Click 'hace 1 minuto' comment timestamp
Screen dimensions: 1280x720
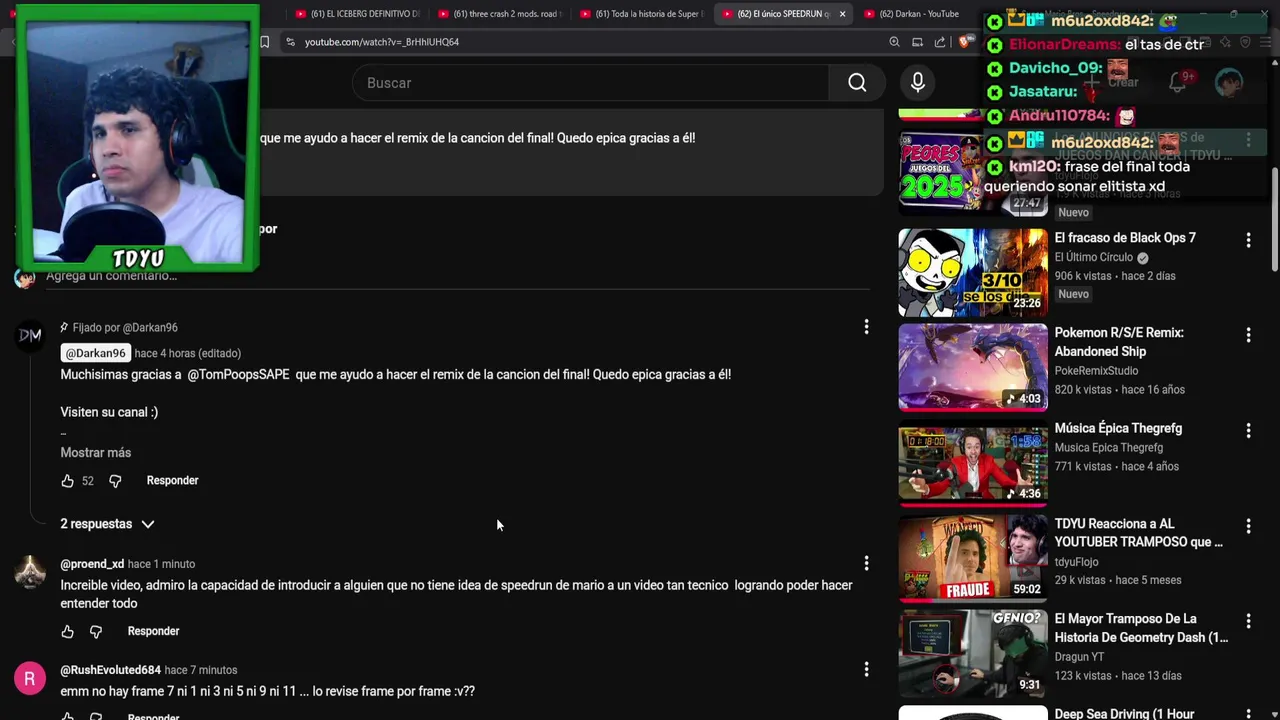coord(161,564)
